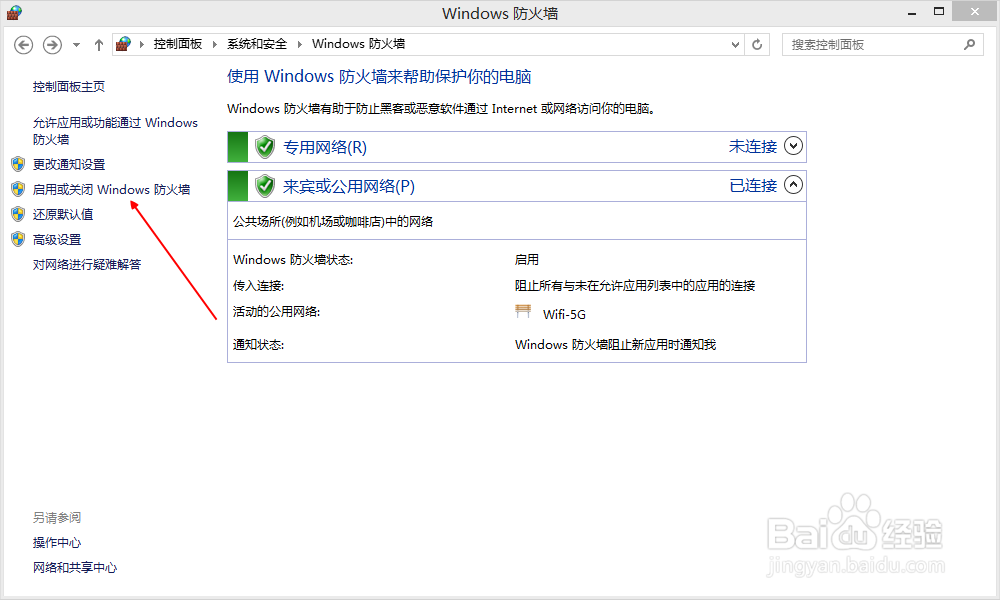The width and height of the screenshot is (1000, 600).
Task: Collapse the 来宾或公用网络(P) section
Action: [793, 185]
